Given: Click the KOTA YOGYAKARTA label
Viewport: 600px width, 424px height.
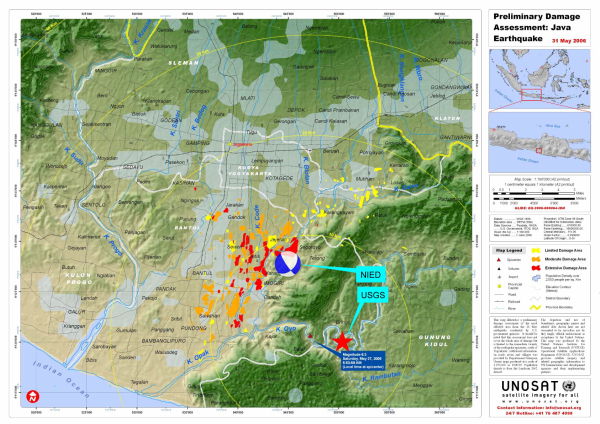Looking at the screenshot, I should click(x=249, y=171).
